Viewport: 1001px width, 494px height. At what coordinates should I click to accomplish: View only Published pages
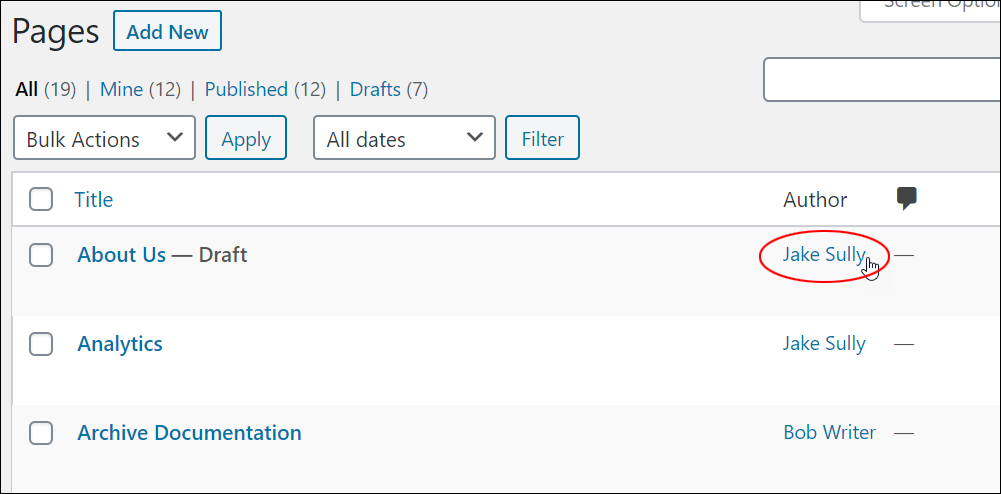(246, 89)
